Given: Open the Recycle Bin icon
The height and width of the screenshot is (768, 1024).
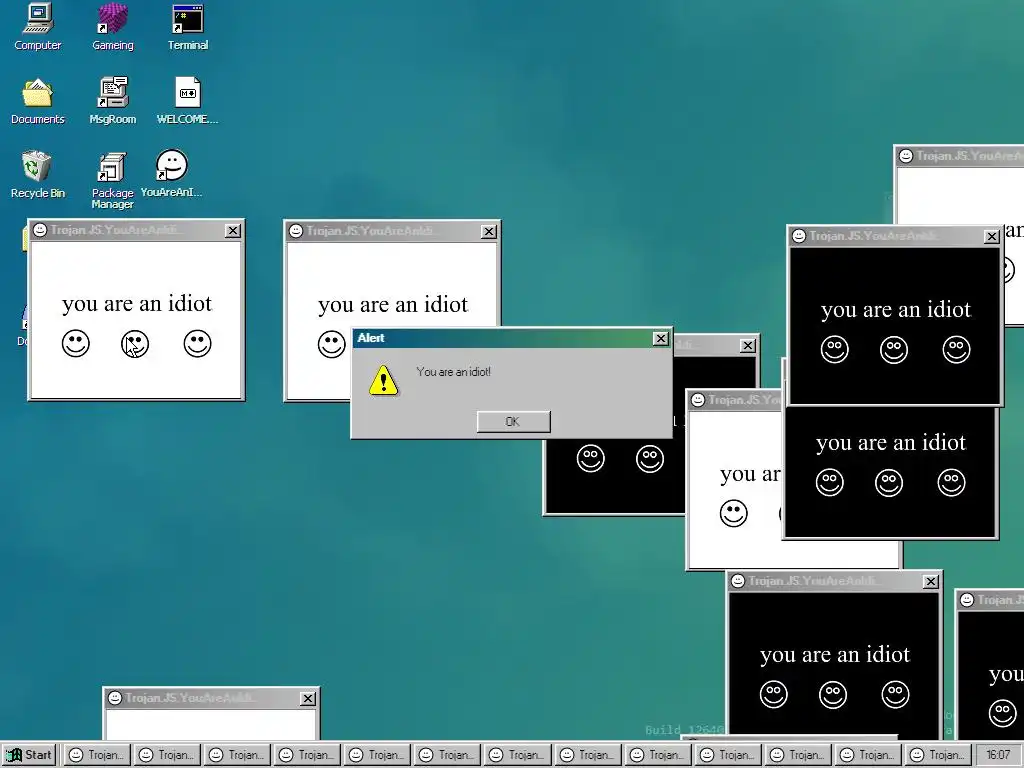Looking at the screenshot, I should (x=37, y=174).
